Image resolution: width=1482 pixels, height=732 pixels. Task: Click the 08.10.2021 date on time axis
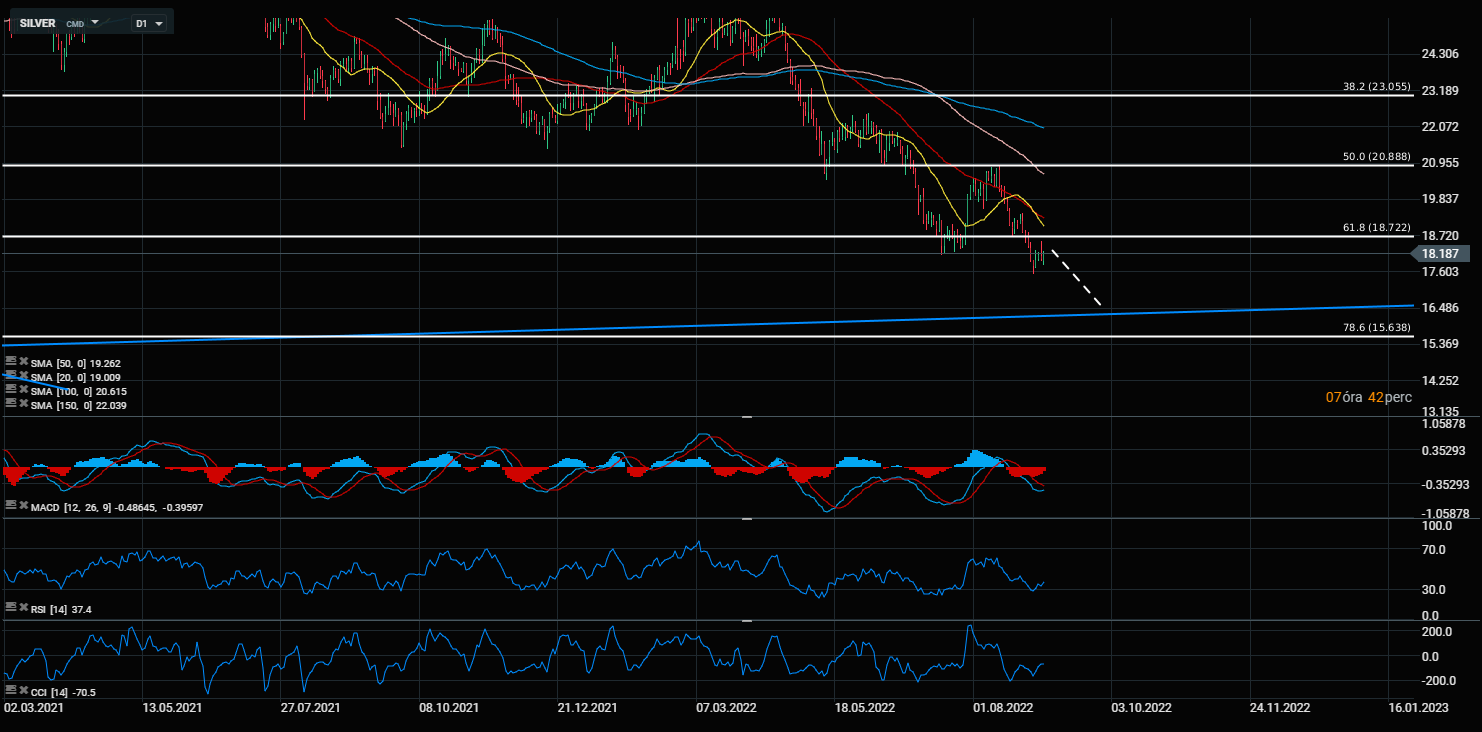tap(449, 708)
